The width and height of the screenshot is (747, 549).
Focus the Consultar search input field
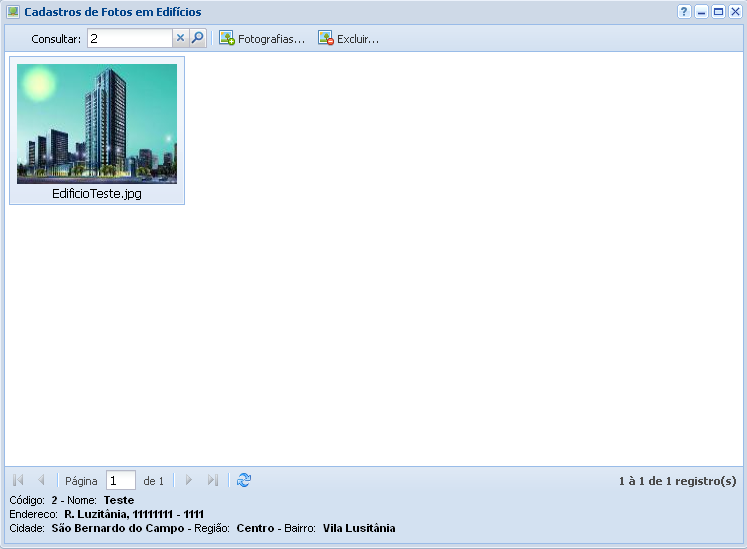[x=130, y=39]
